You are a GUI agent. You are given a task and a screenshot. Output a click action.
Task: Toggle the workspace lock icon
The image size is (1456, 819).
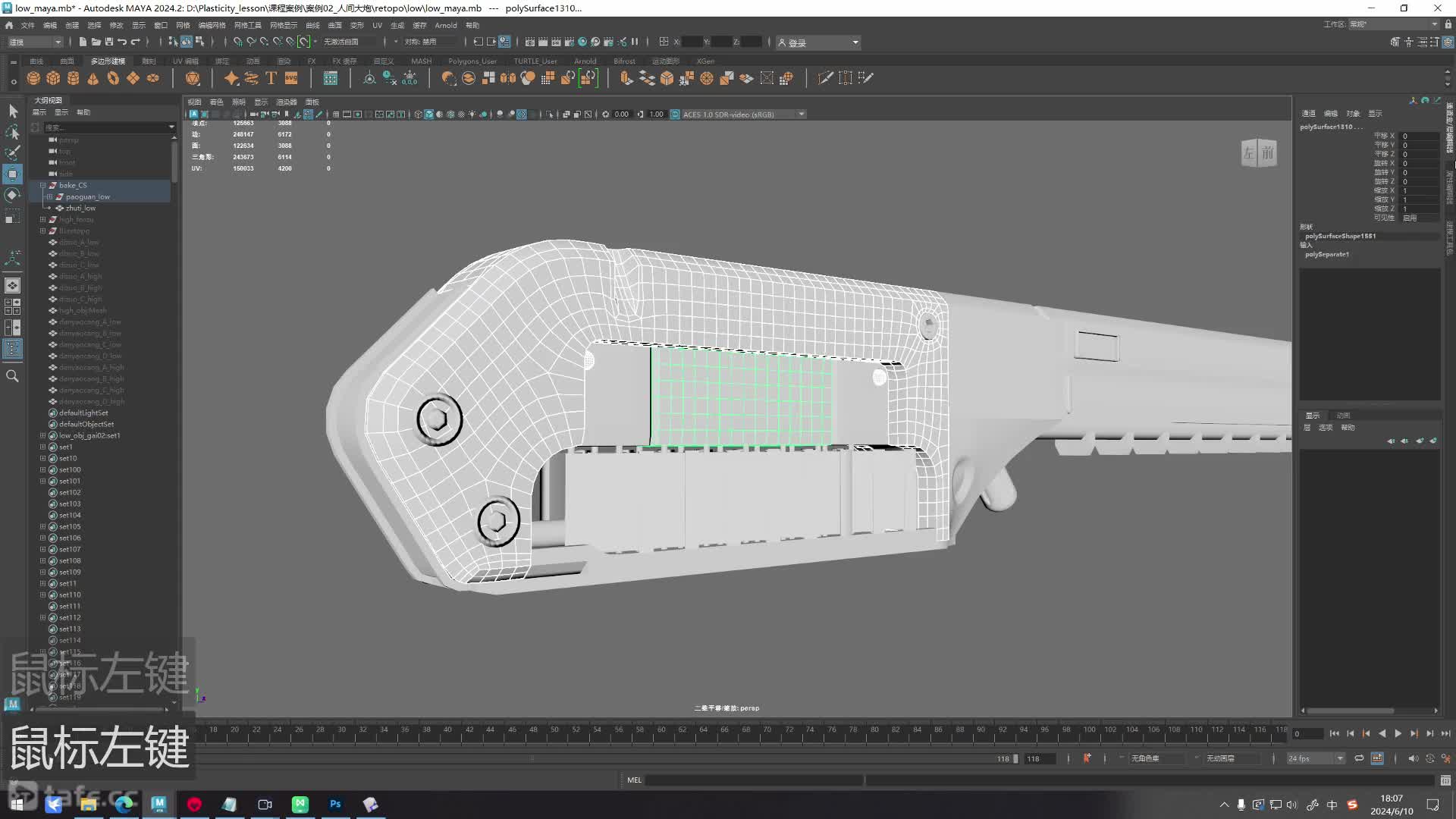(1448, 24)
